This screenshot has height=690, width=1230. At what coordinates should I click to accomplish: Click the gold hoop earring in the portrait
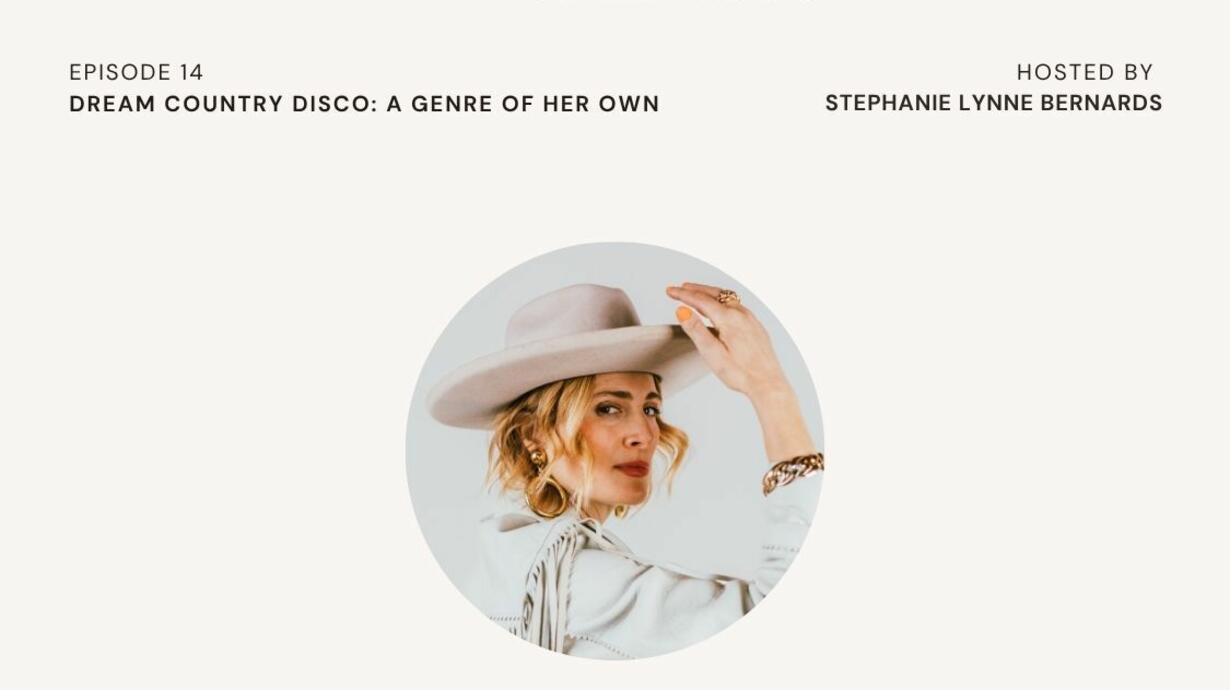(x=546, y=495)
